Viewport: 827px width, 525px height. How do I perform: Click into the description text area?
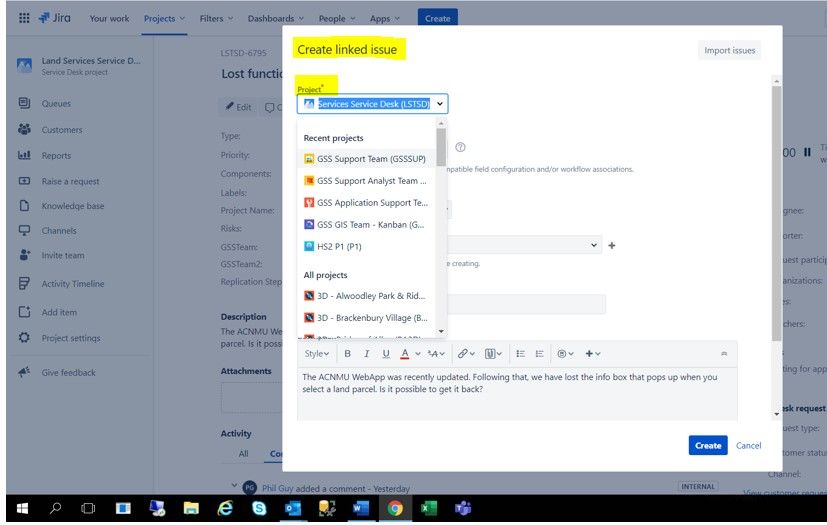coord(517,395)
